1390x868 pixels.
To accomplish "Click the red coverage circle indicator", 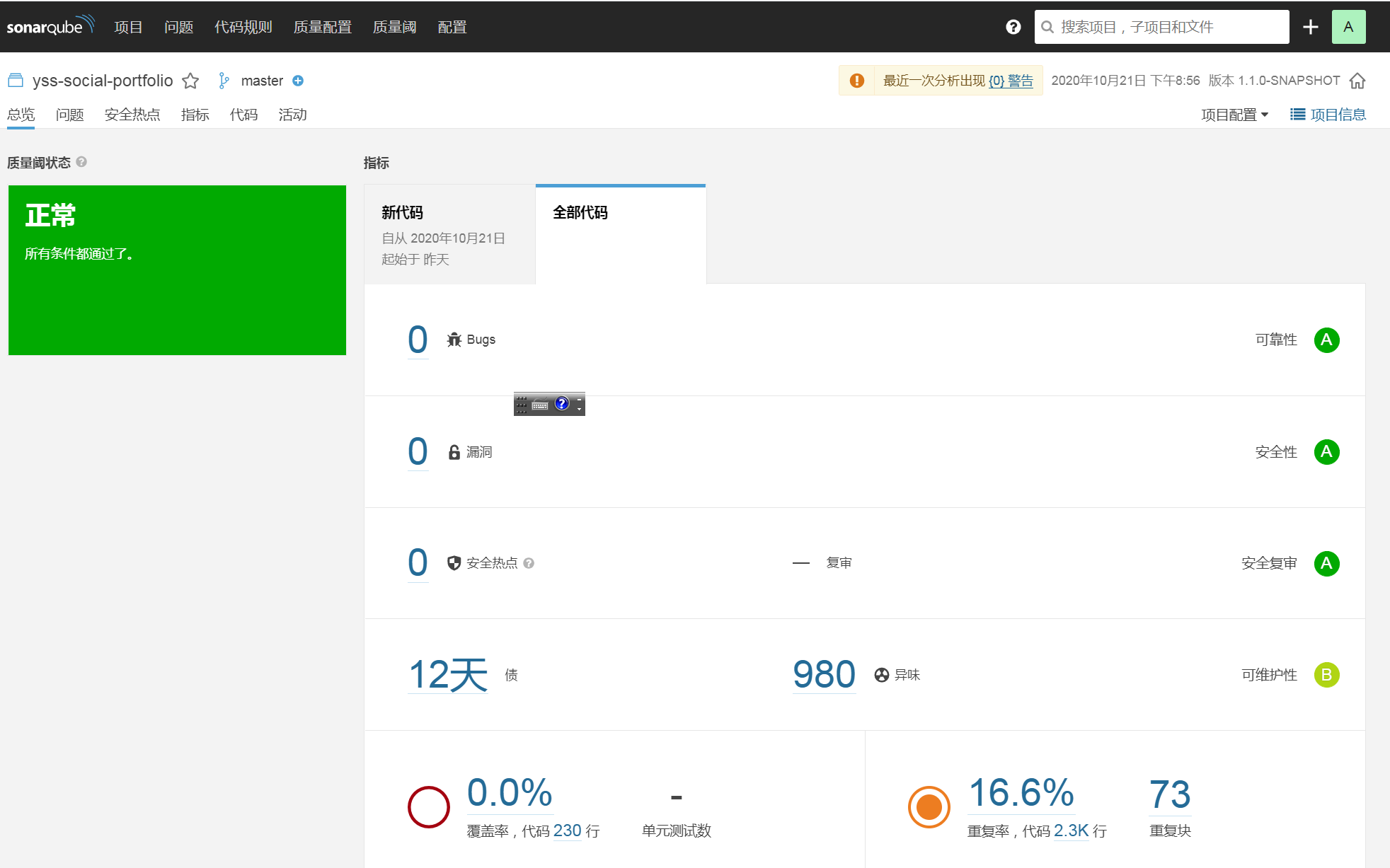I will [x=429, y=806].
